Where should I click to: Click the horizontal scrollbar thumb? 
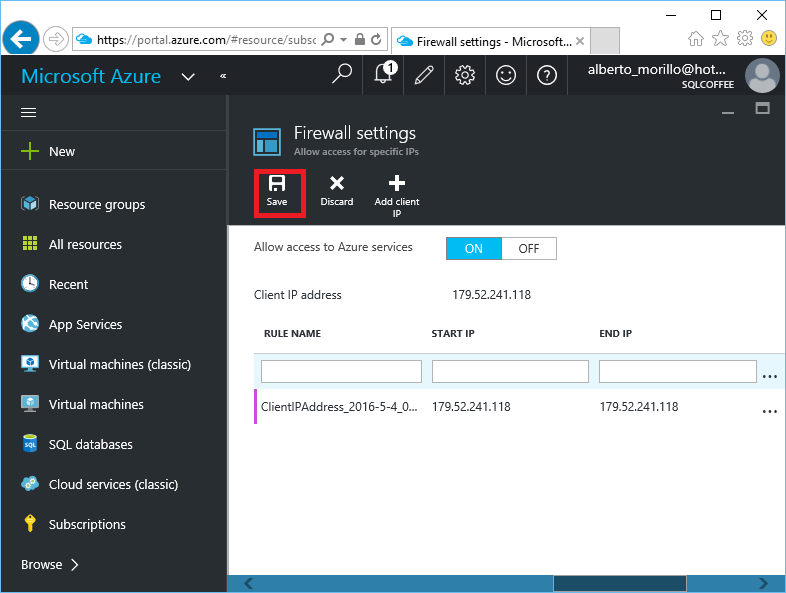pyautogui.click(x=620, y=583)
